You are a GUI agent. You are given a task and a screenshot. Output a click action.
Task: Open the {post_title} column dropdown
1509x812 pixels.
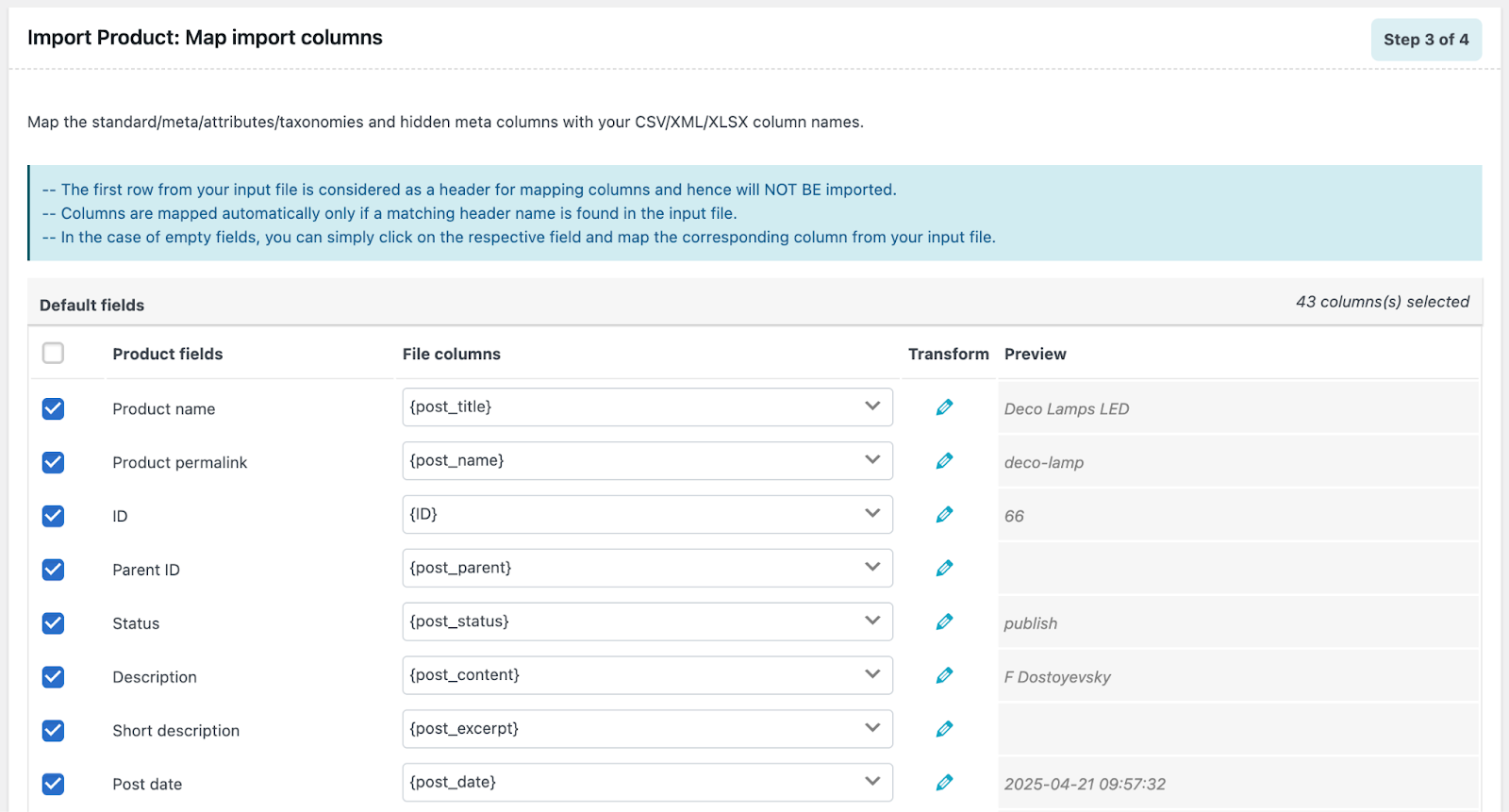(x=647, y=407)
